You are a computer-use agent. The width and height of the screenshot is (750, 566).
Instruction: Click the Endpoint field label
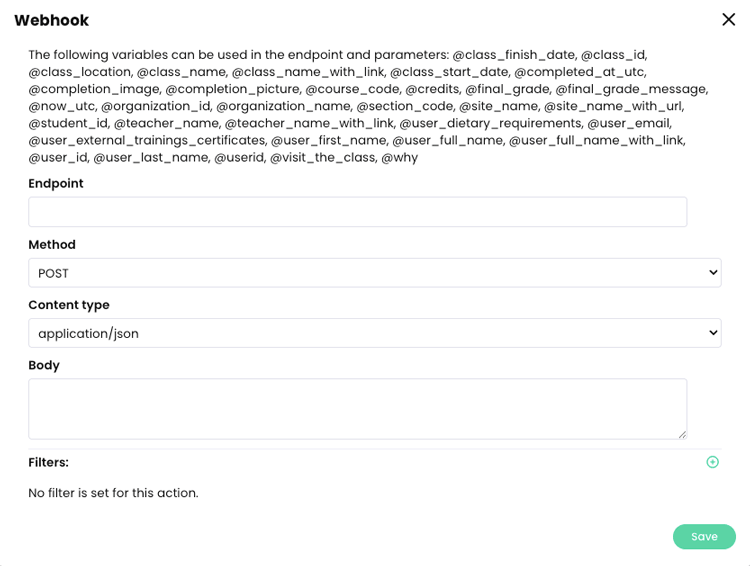pos(56,183)
